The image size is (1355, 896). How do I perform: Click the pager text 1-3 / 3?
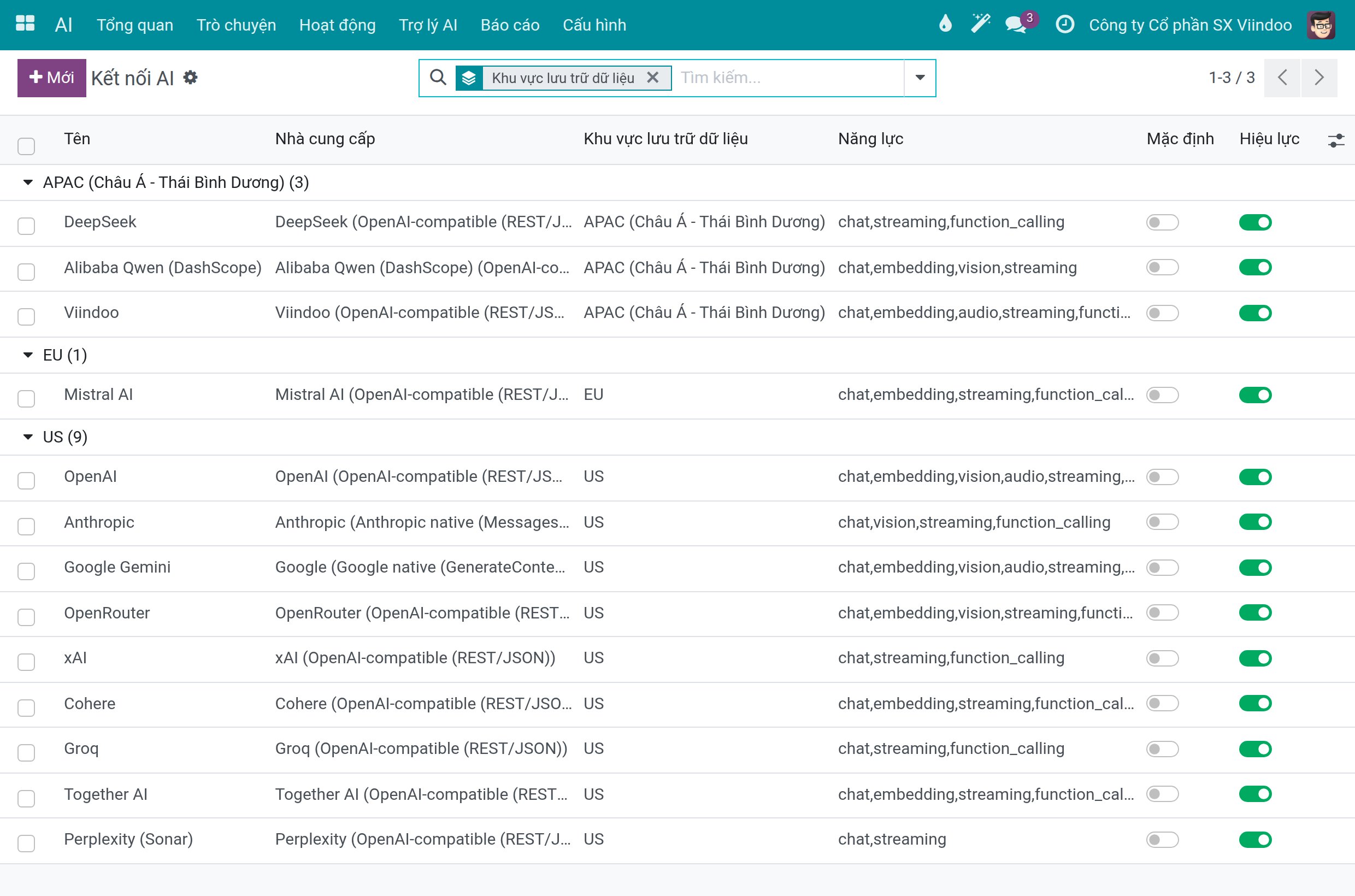(1232, 78)
